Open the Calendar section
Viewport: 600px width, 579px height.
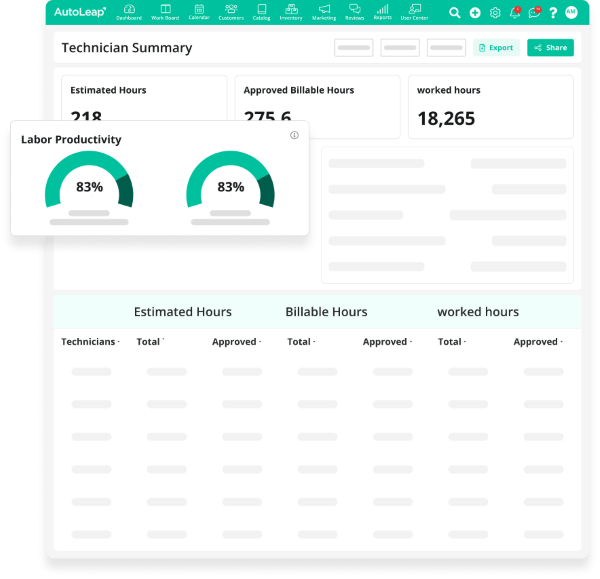click(199, 12)
